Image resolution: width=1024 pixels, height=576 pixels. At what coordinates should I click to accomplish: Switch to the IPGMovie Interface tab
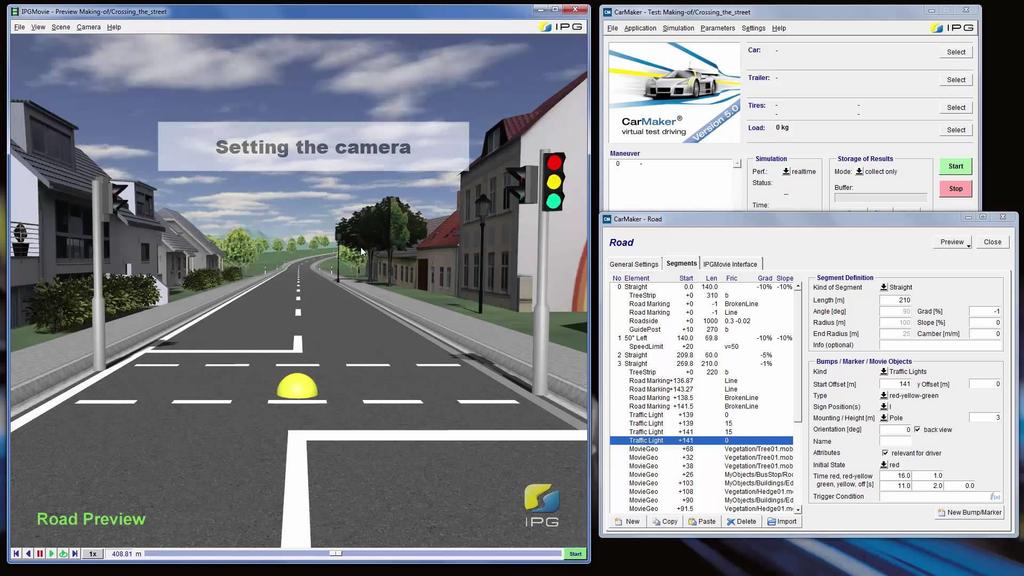[730, 264]
